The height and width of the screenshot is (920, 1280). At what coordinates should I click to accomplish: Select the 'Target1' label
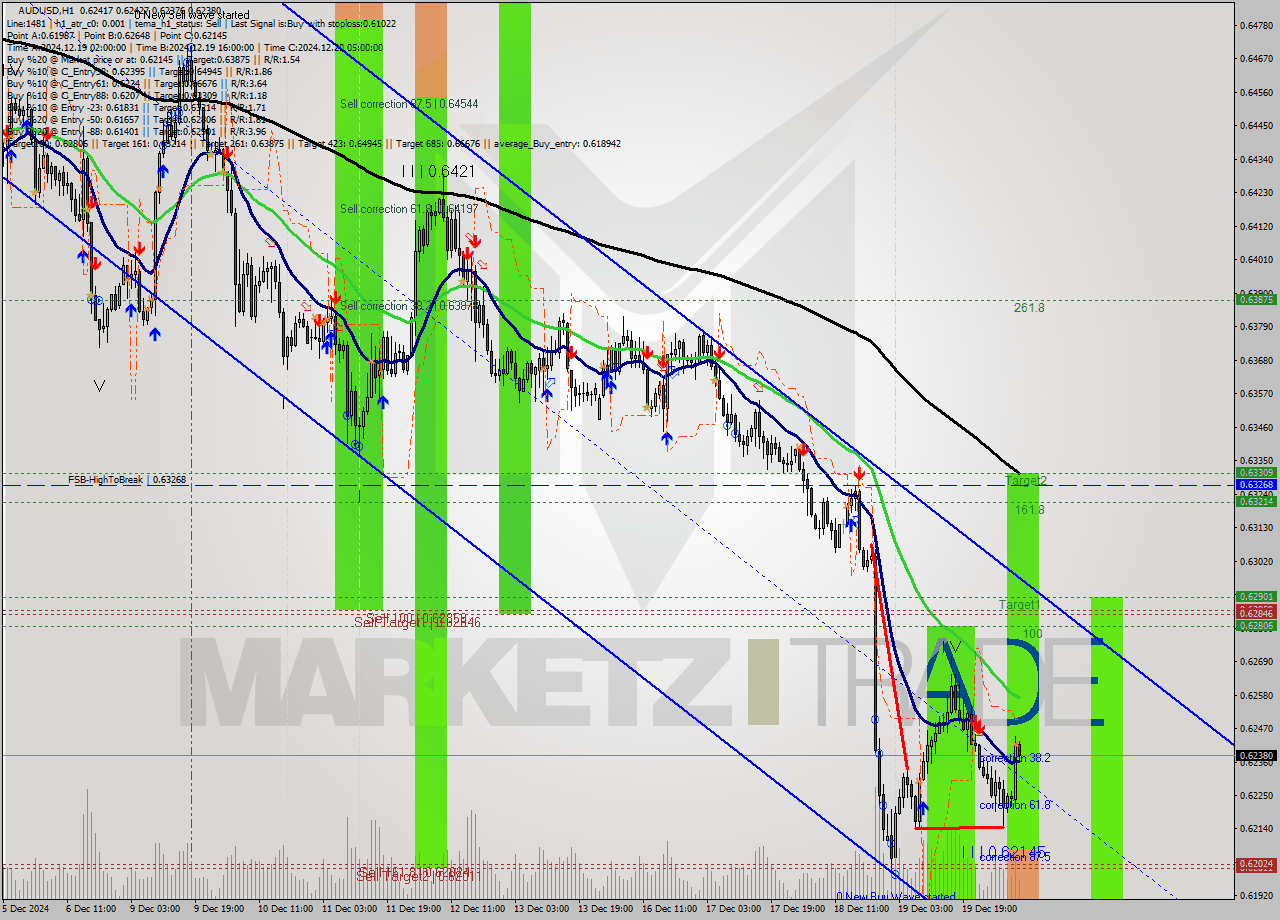tap(1019, 605)
